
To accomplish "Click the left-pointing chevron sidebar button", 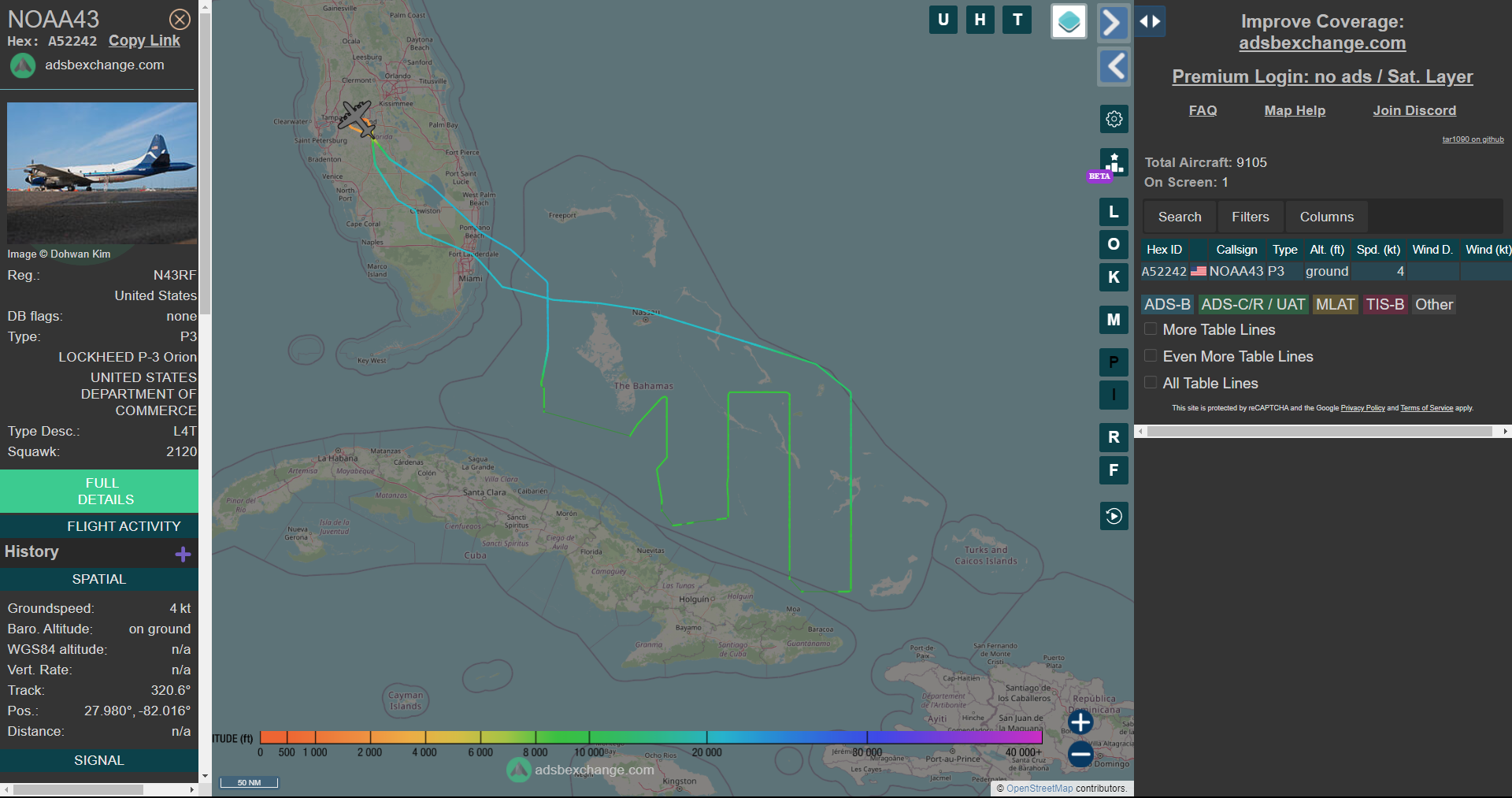I will coord(1114,67).
